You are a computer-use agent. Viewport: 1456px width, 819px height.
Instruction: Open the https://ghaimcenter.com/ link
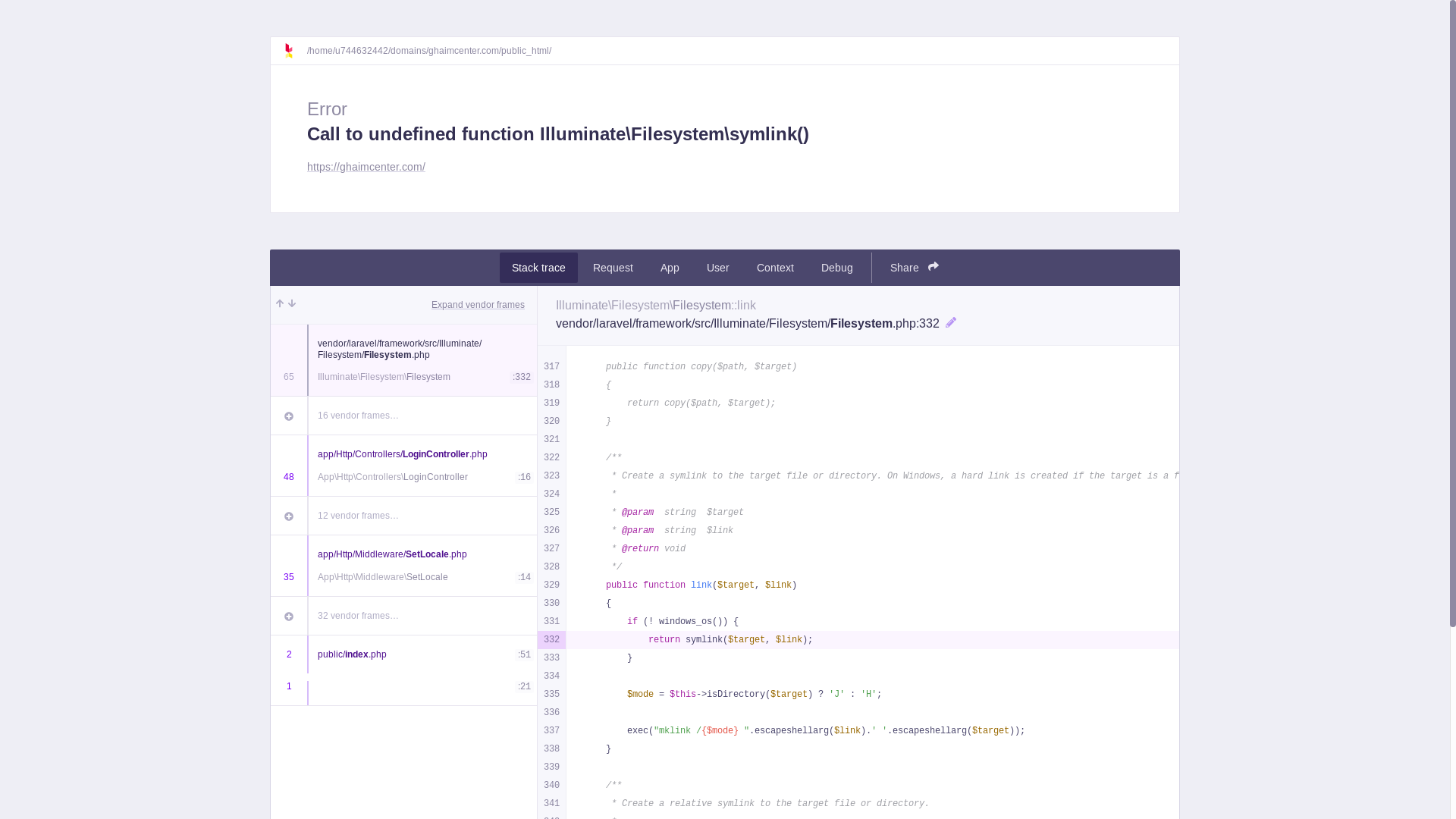[366, 167]
